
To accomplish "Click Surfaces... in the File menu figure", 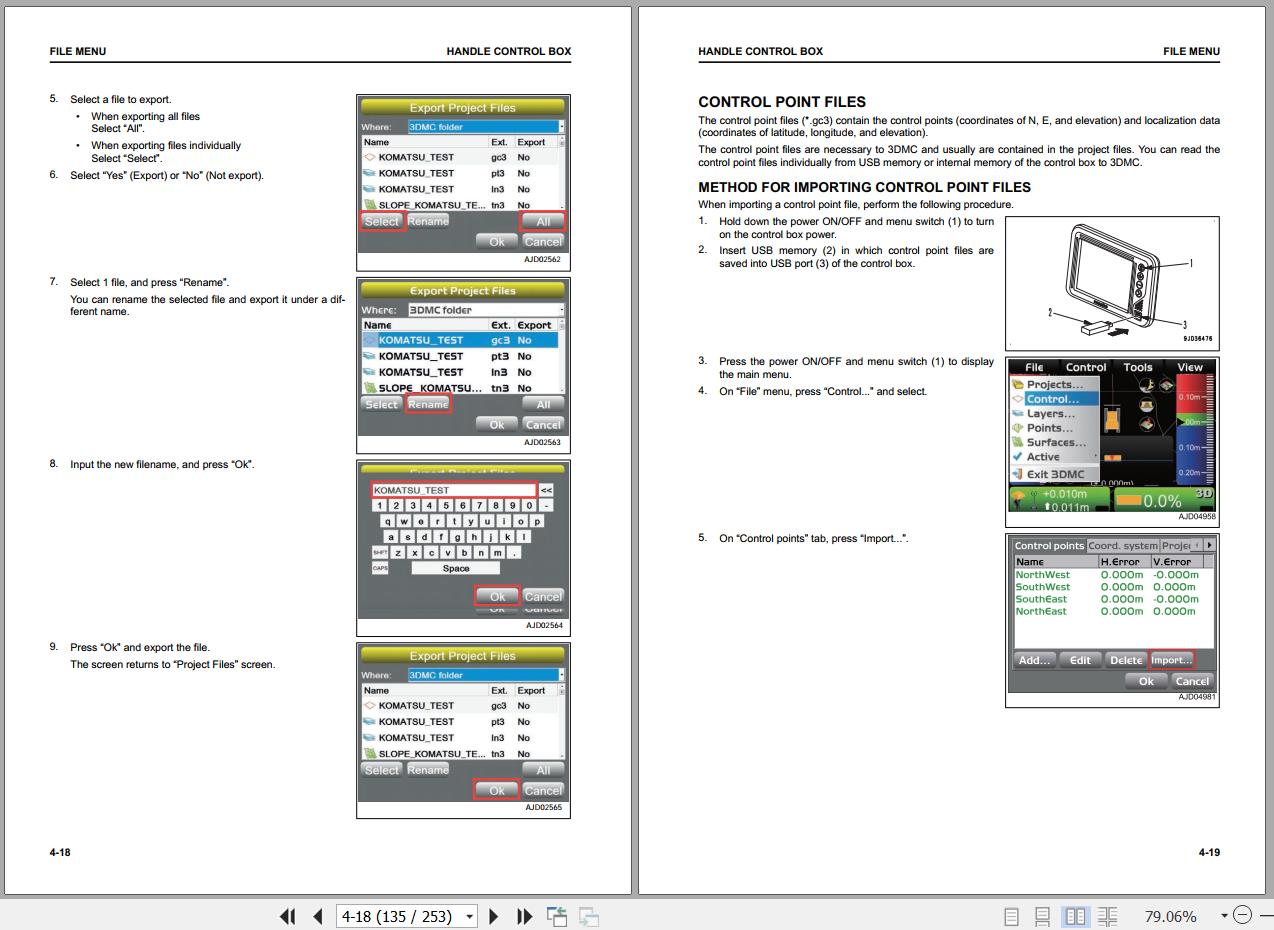I will (1054, 442).
